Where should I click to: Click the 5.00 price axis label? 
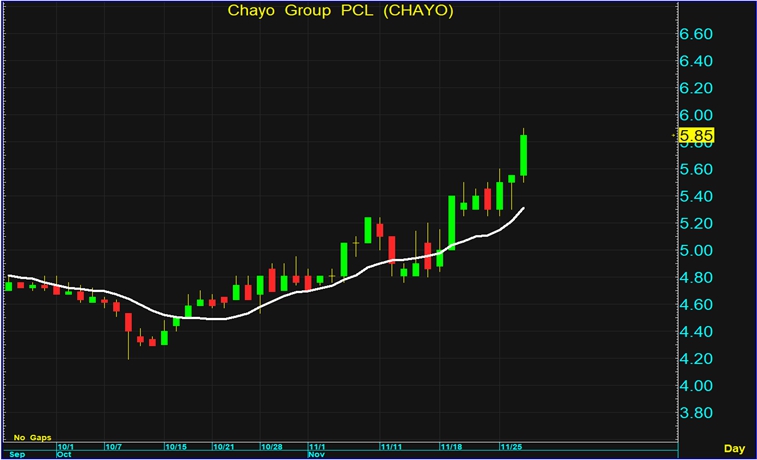(x=696, y=251)
